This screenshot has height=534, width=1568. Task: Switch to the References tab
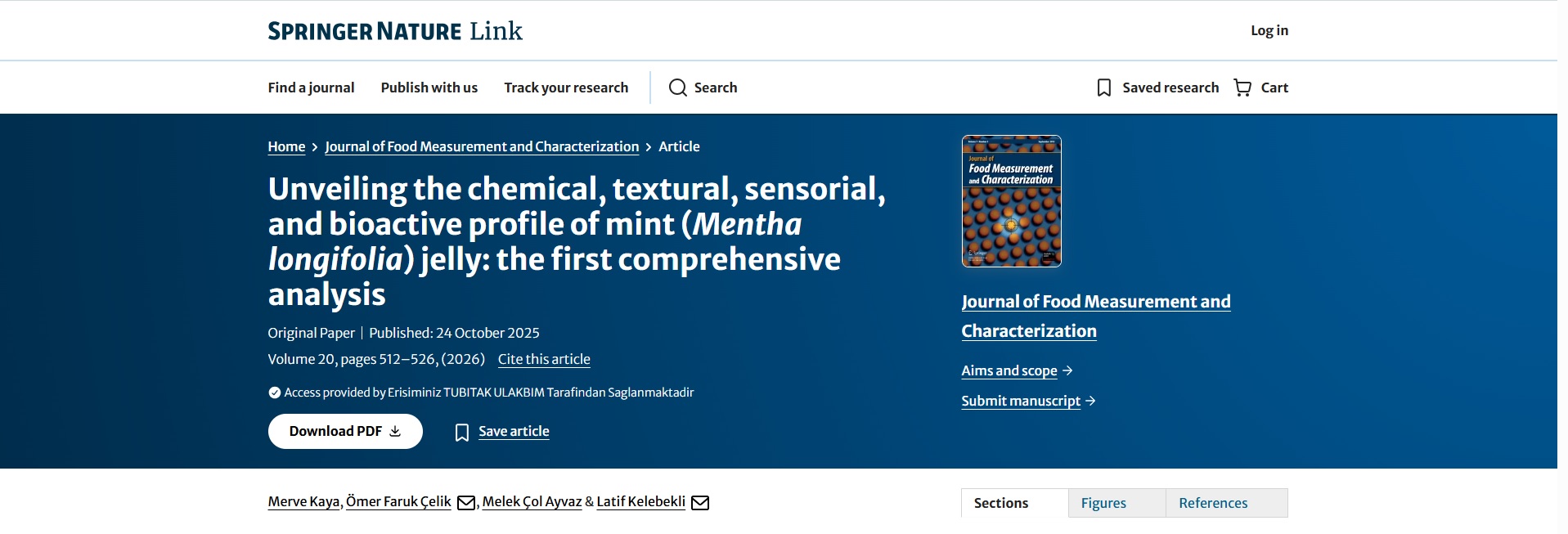coord(1213,503)
